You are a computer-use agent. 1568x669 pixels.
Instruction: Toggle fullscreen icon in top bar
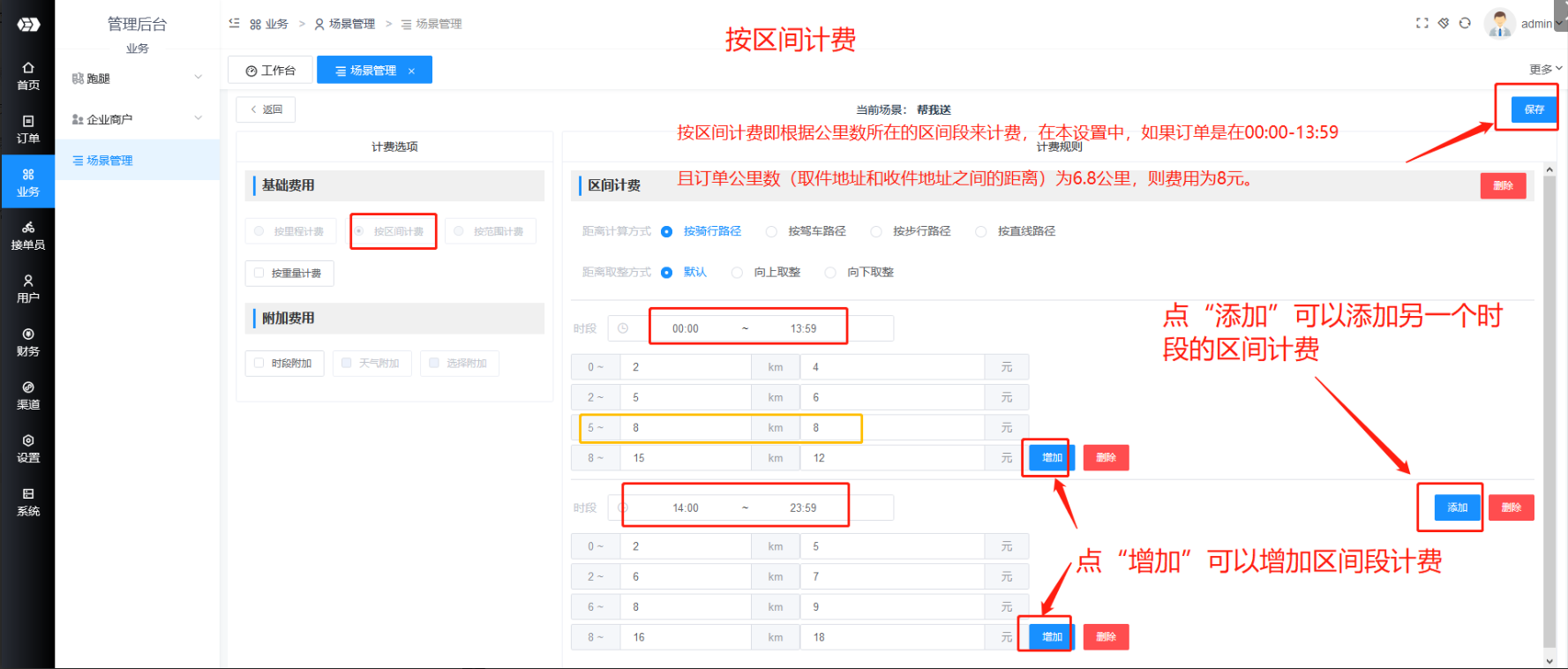tap(1422, 23)
